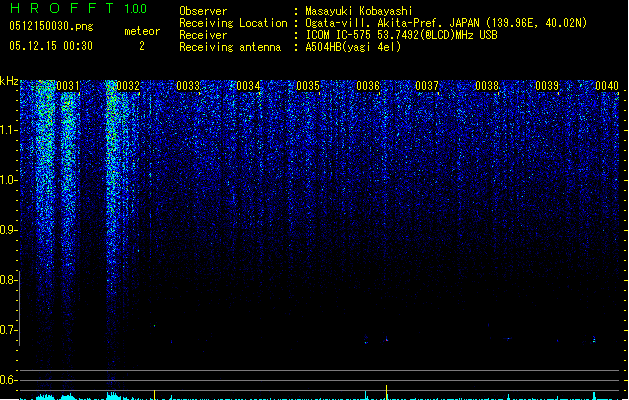
Task: Click the Receiving antenna label
Action: point(230,47)
